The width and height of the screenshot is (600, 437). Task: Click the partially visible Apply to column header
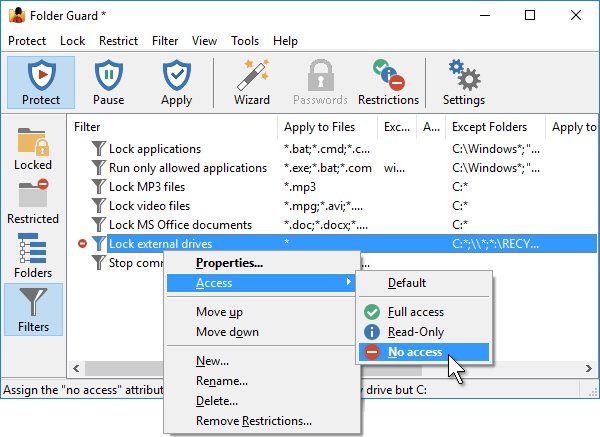point(572,127)
